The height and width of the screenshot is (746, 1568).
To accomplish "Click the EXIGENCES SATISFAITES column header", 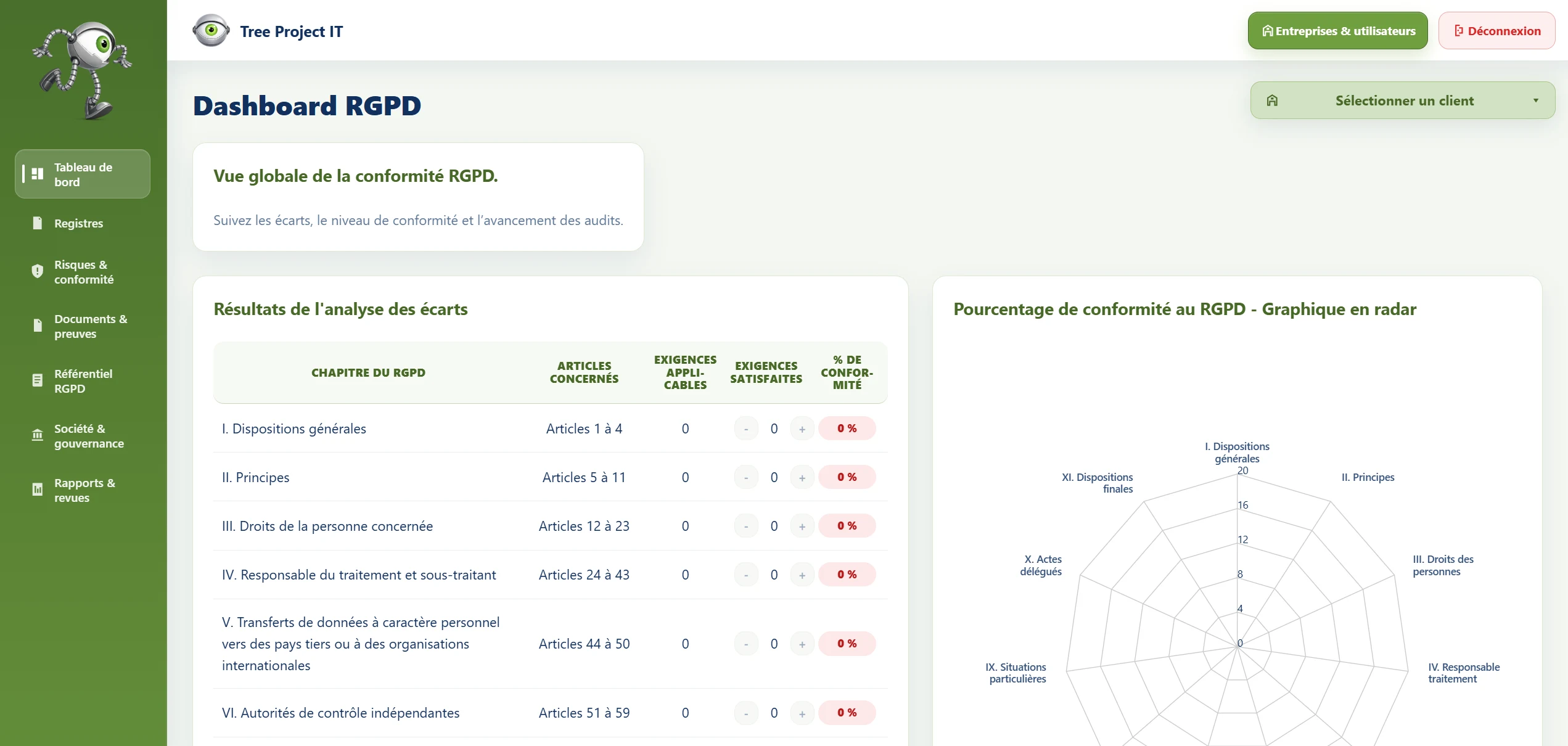I will tap(766, 372).
